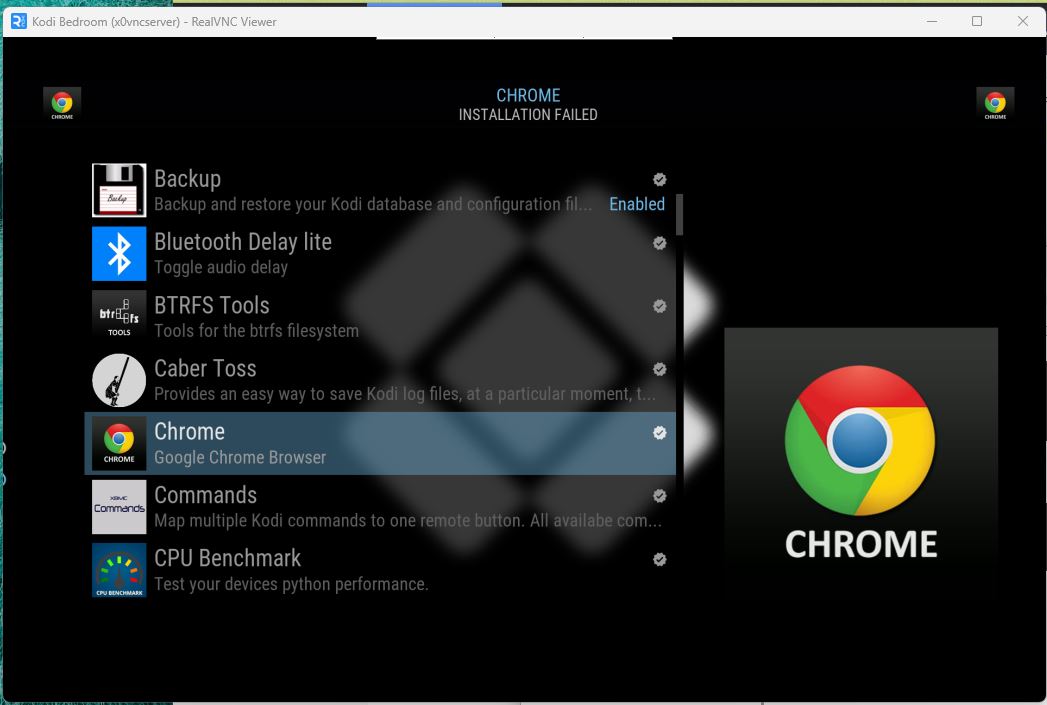Close the RealVNC Viewer window
1047x705 pixels.
tap(1022, 21)
